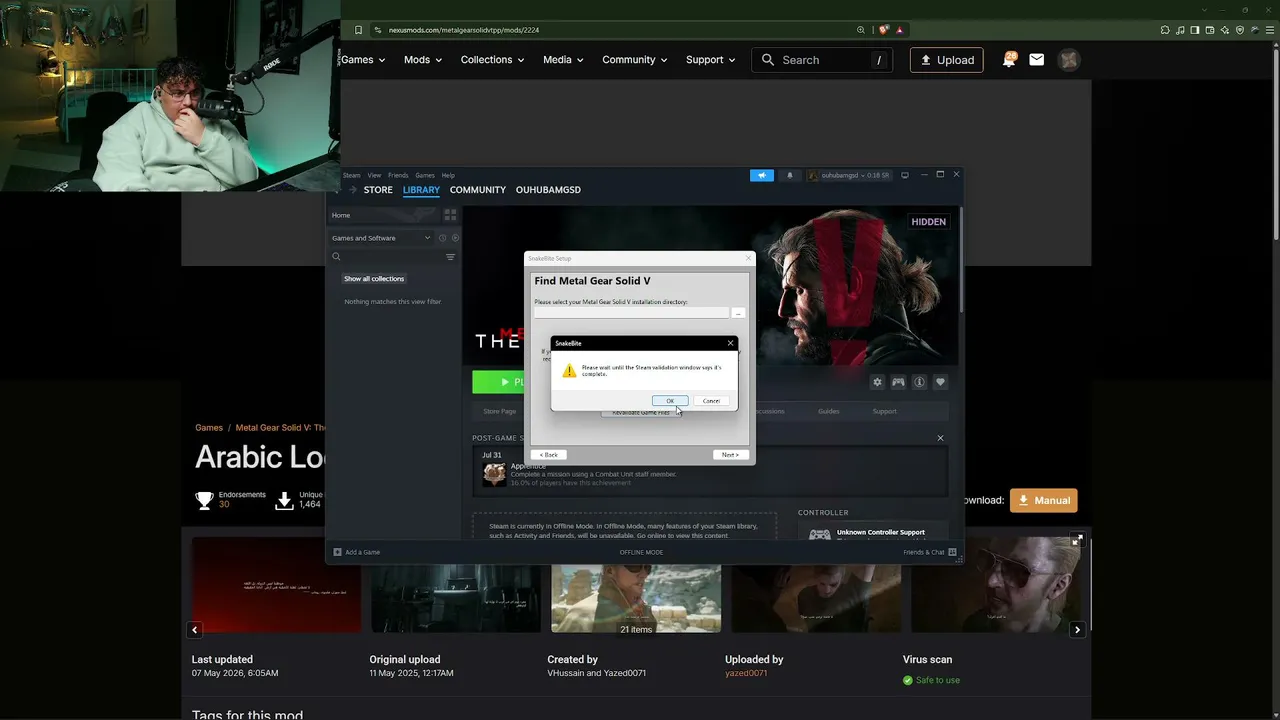Click Next in SnakeBite Setup
Viewport: 1280px width, 720px height.
(x=730, y=455)
